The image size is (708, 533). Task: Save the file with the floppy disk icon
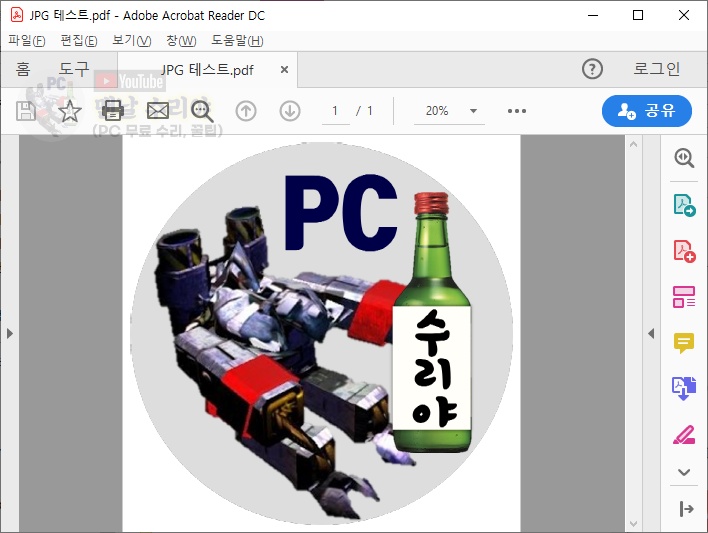[x=26, y=111]
